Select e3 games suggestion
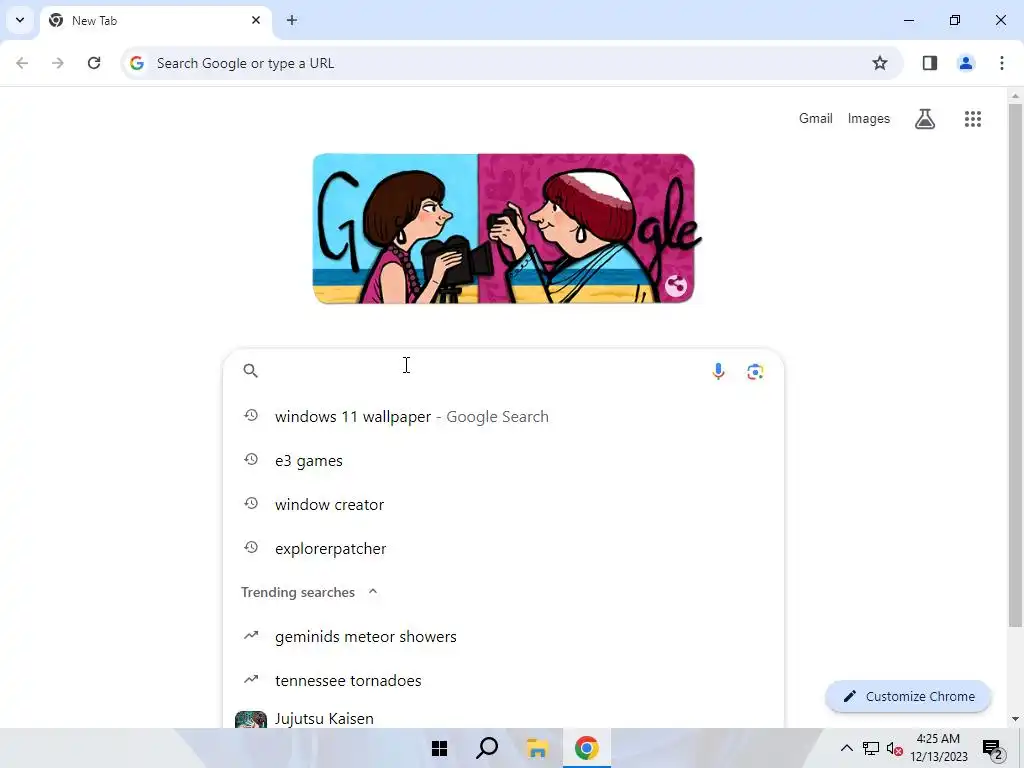Image resolution: width=1024 pixels, height=768 pixels. point(503,460)
